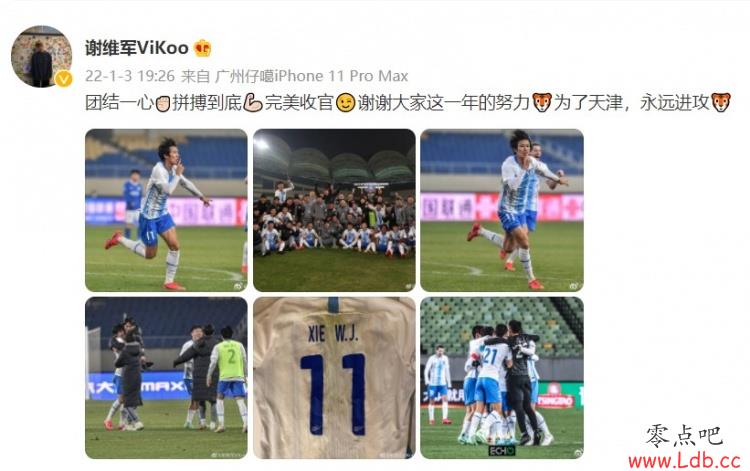
Task: Open the XIE W.J. 11 jersey photo
Action: click(334, 378)
